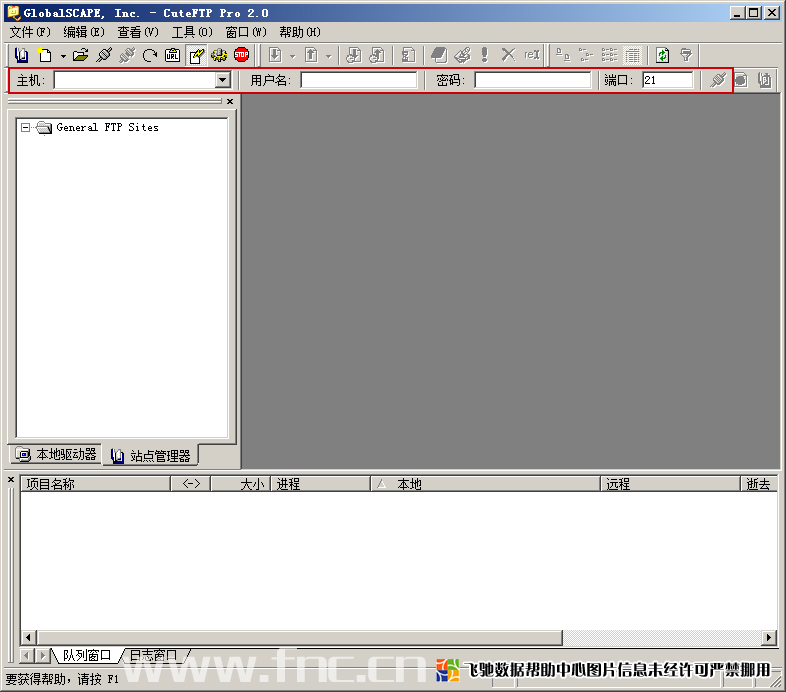786x692 pixels.
Task: Click the green Refresh page icon
Action: pyautogui.click(x=663, y=55)
